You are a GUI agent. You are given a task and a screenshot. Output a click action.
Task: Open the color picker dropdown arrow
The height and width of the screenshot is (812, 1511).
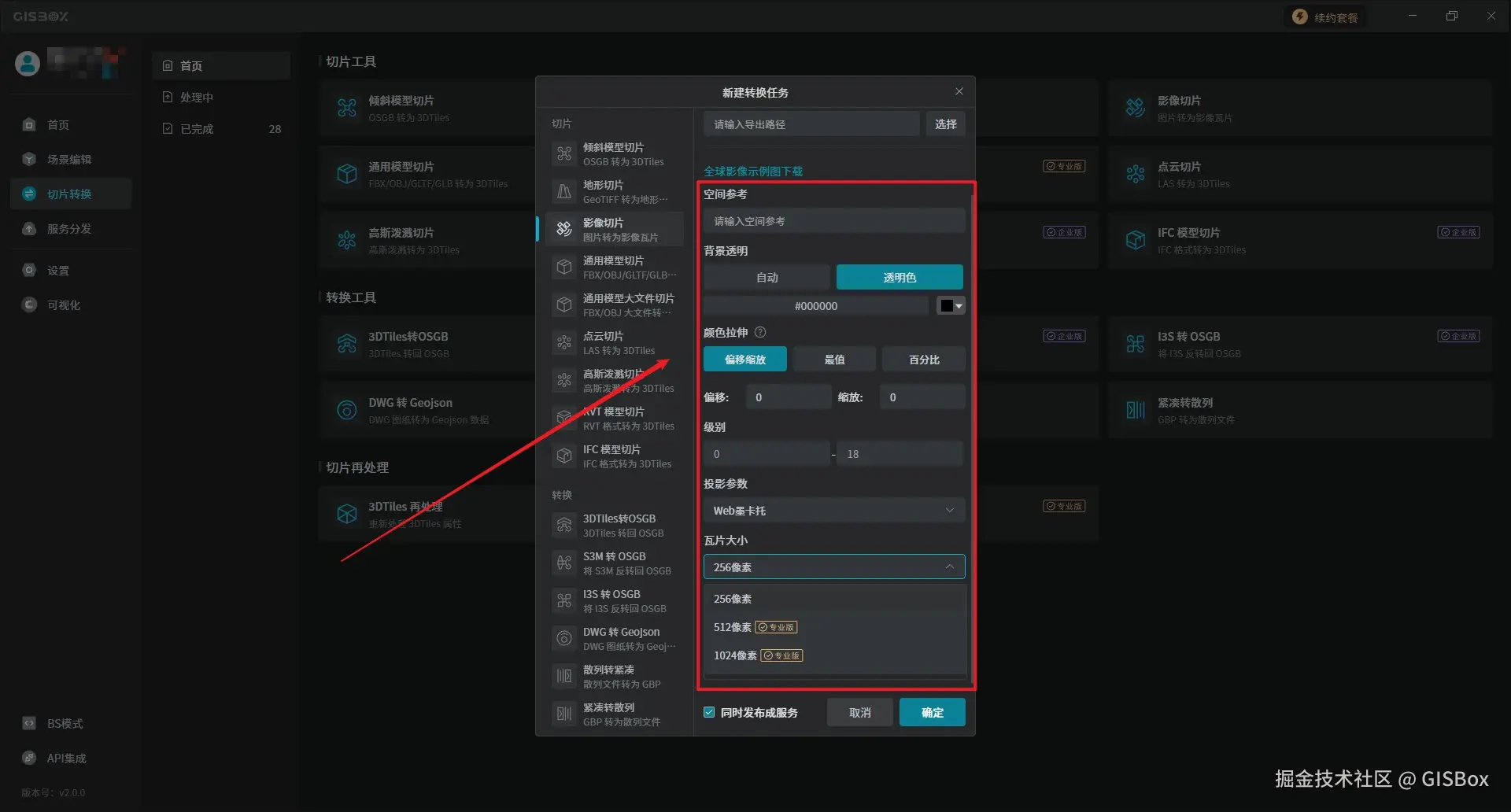[959, 306]
